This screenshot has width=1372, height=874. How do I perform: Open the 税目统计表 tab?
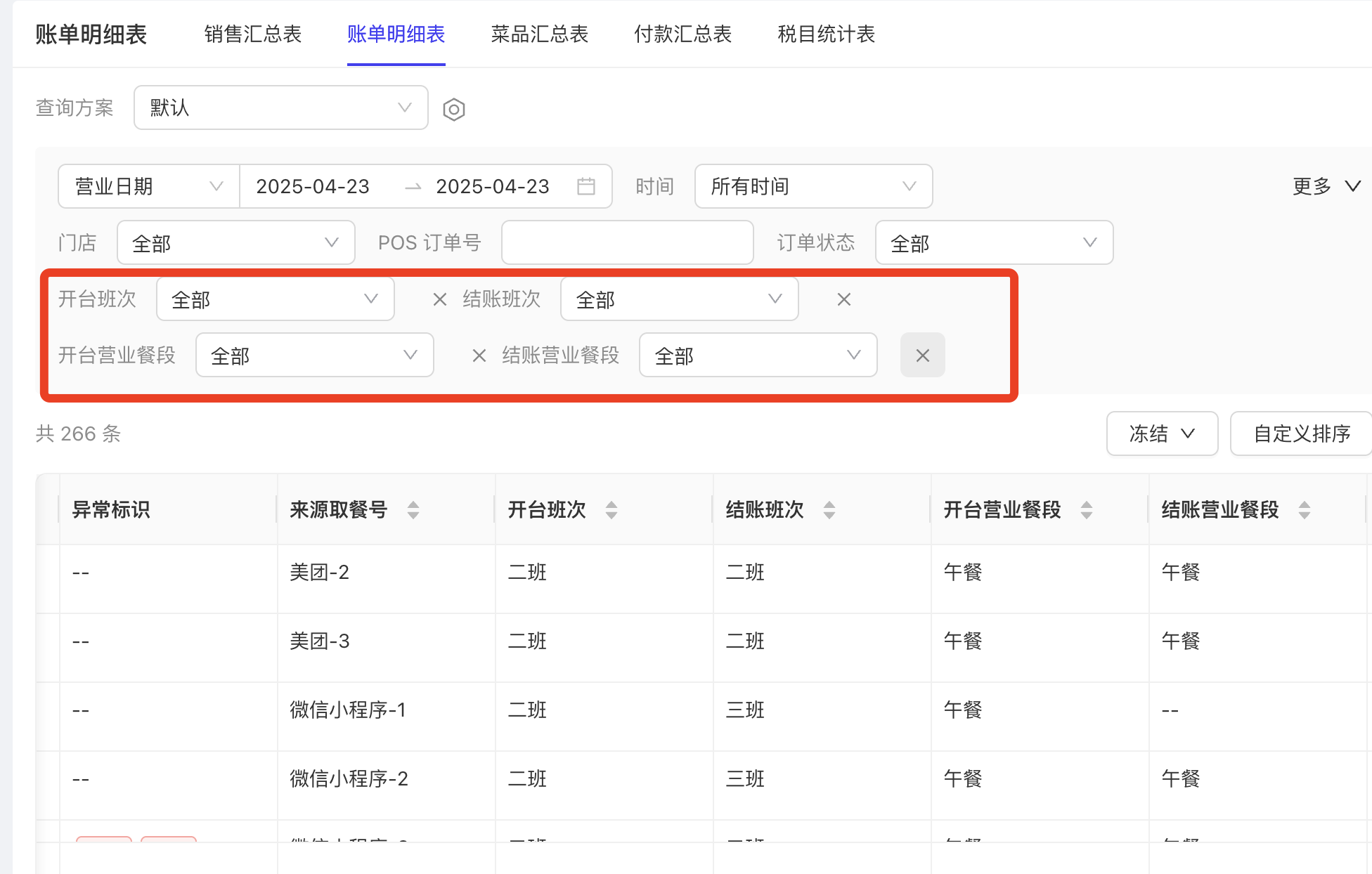(827, 34)
